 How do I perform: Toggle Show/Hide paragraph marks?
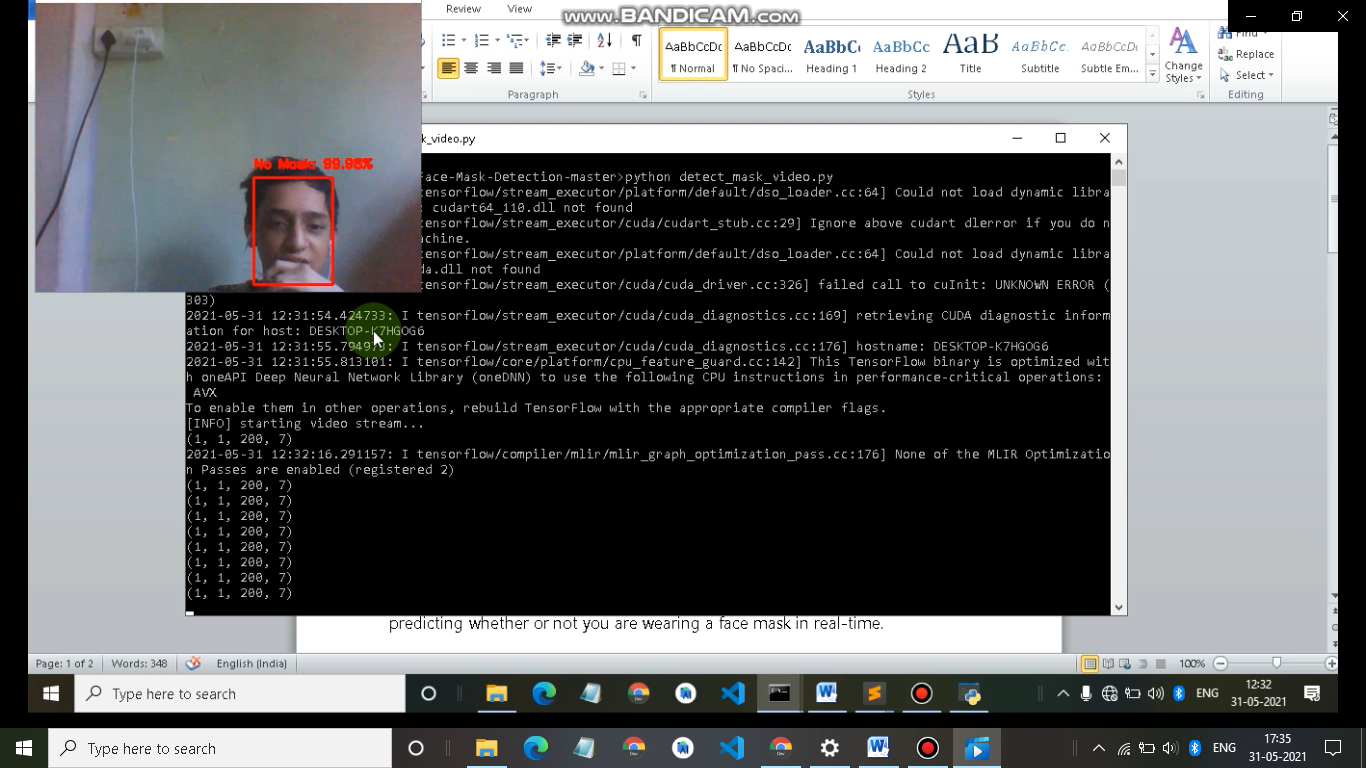point(636,40)
